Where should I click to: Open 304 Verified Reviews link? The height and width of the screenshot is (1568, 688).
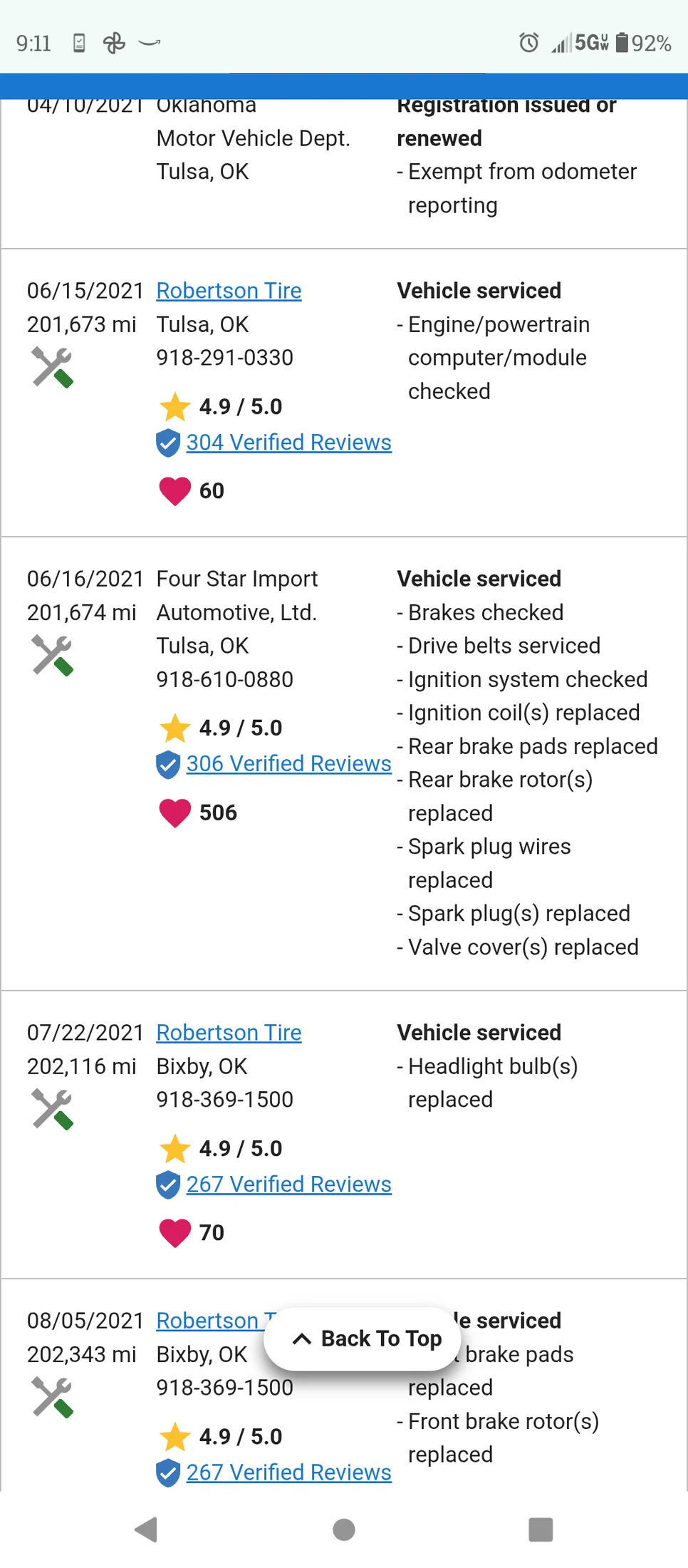(x=288, y=443)
